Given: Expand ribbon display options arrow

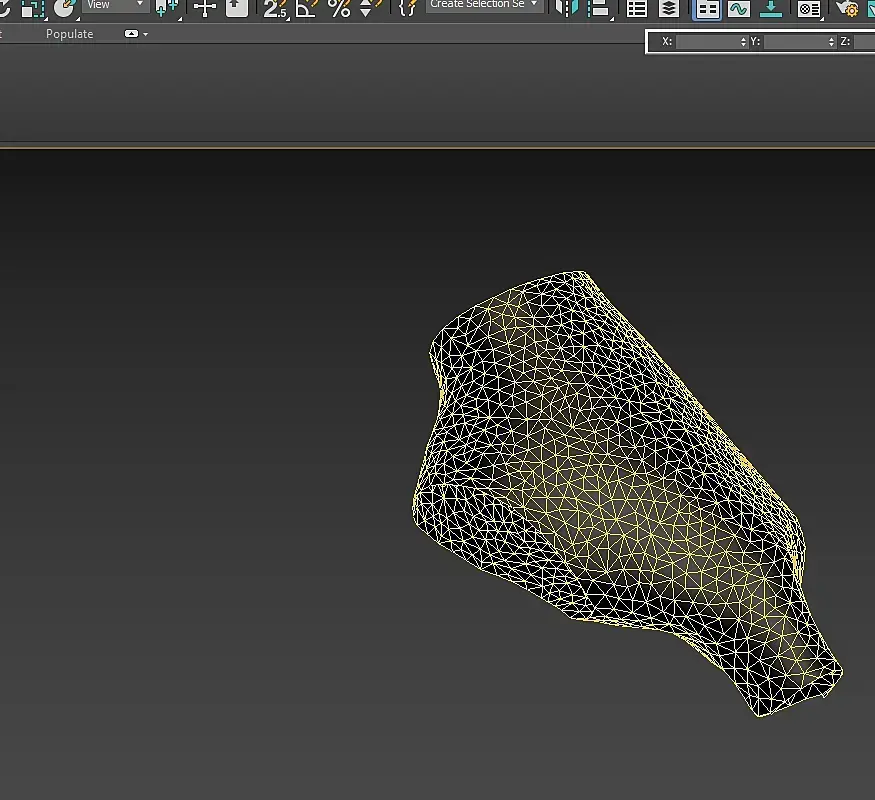Looking at the screenshot, I should (146, 35).
